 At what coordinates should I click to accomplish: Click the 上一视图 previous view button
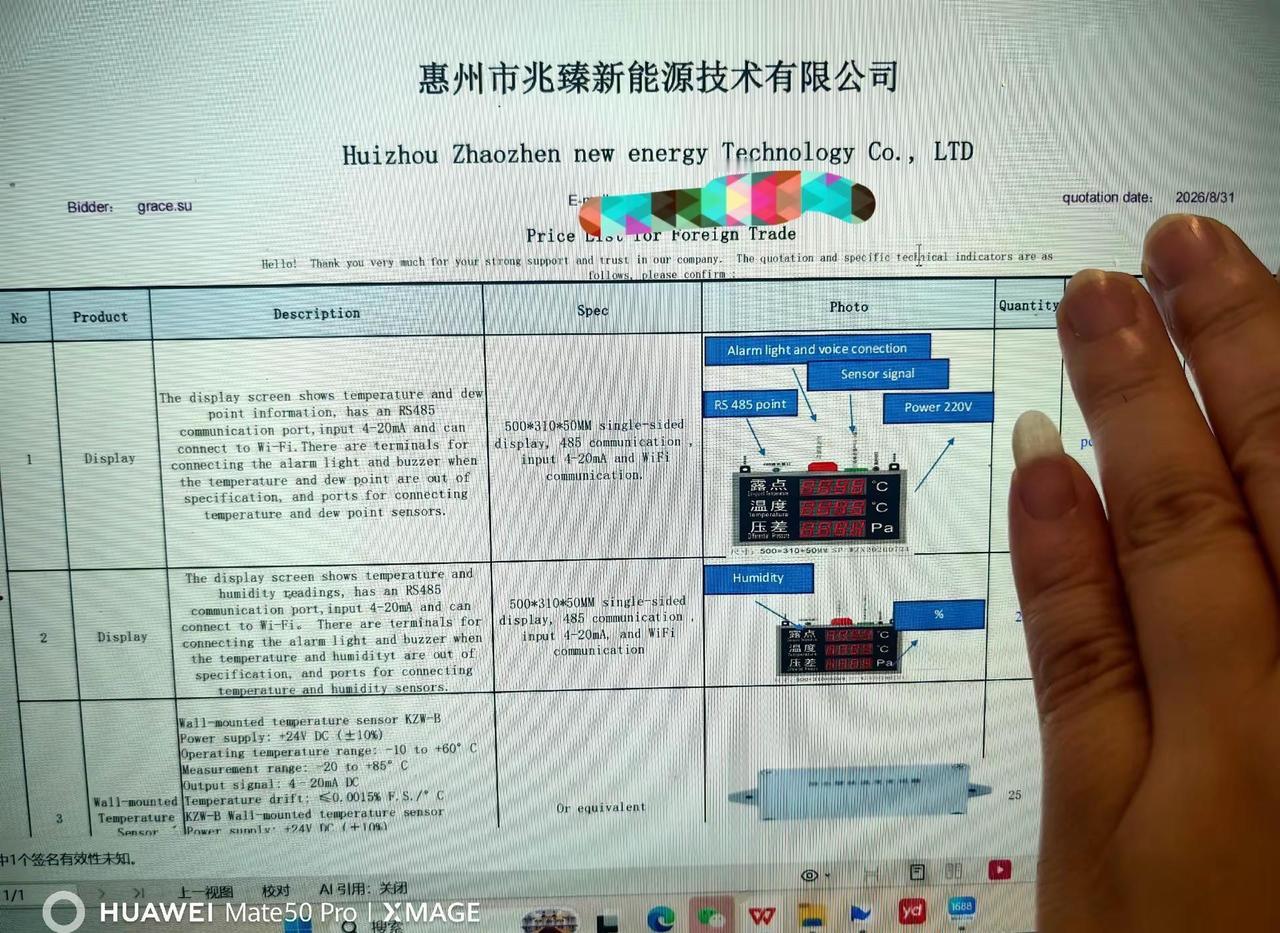point(206,891)
